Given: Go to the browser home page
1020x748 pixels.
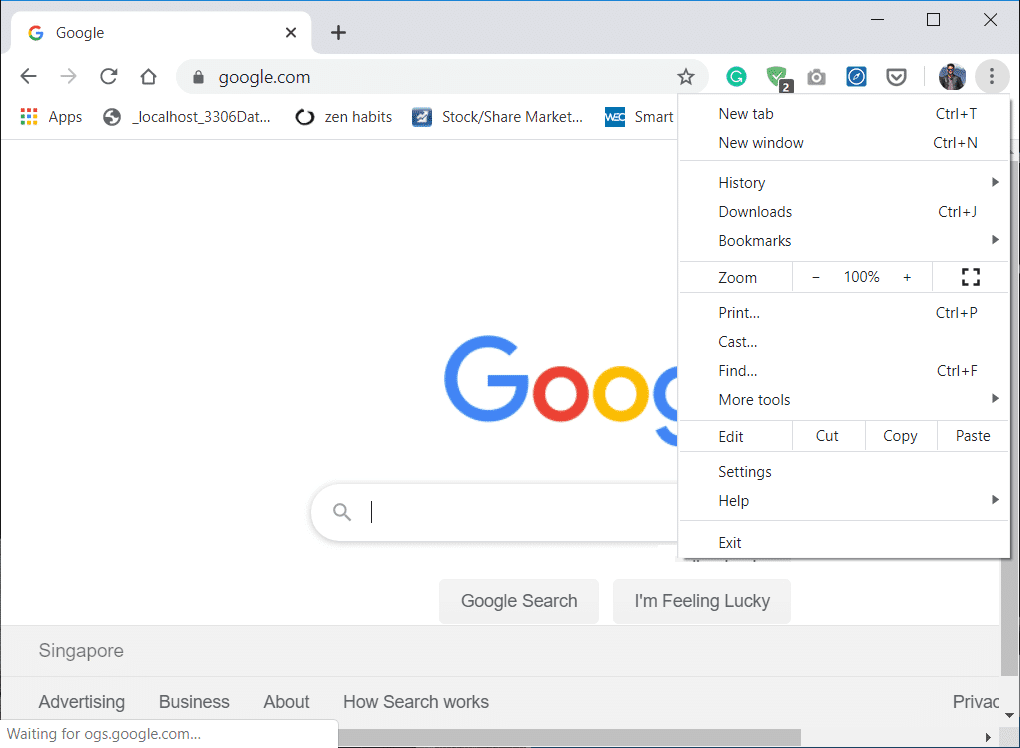Looking at the screenshot, I should pyautogui.click(x=148, y=76).
